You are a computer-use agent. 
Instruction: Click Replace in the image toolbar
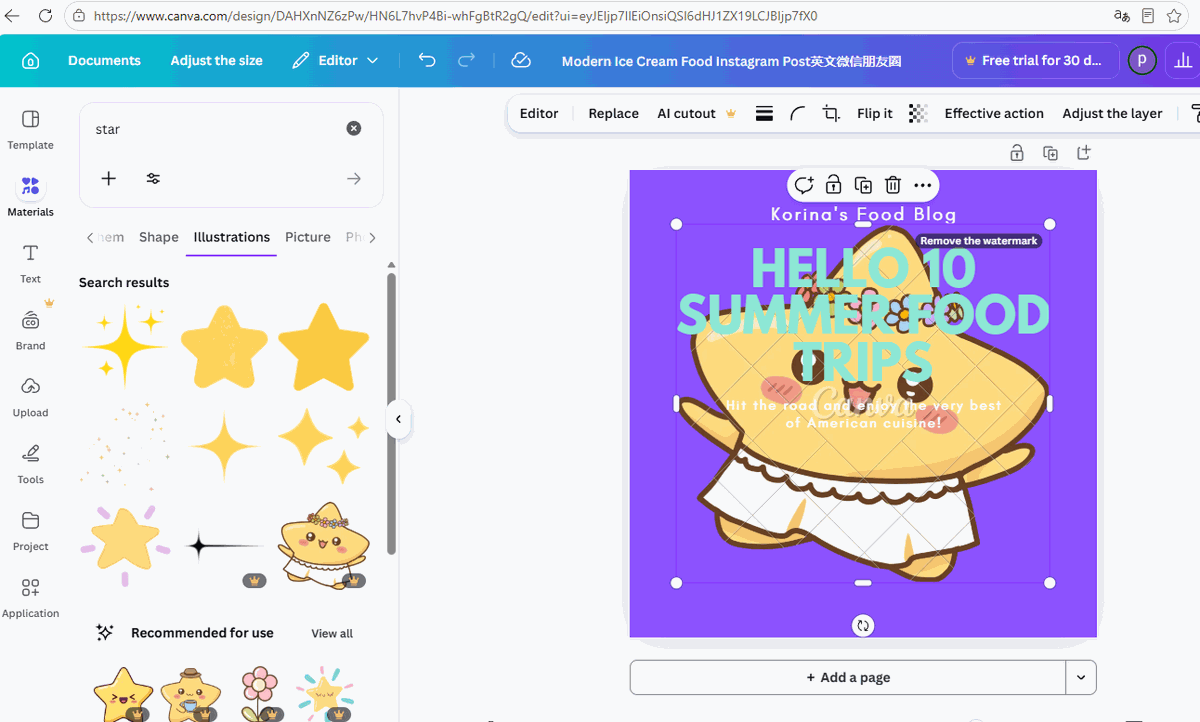613,113
